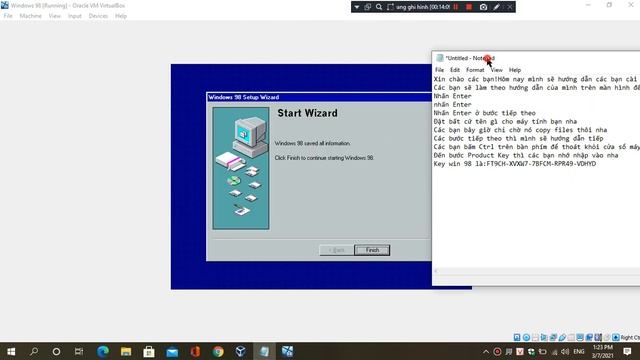Open the Mail app from the taskbar
The height and width of the screenshot is (360, 640).
coord(172,351)
